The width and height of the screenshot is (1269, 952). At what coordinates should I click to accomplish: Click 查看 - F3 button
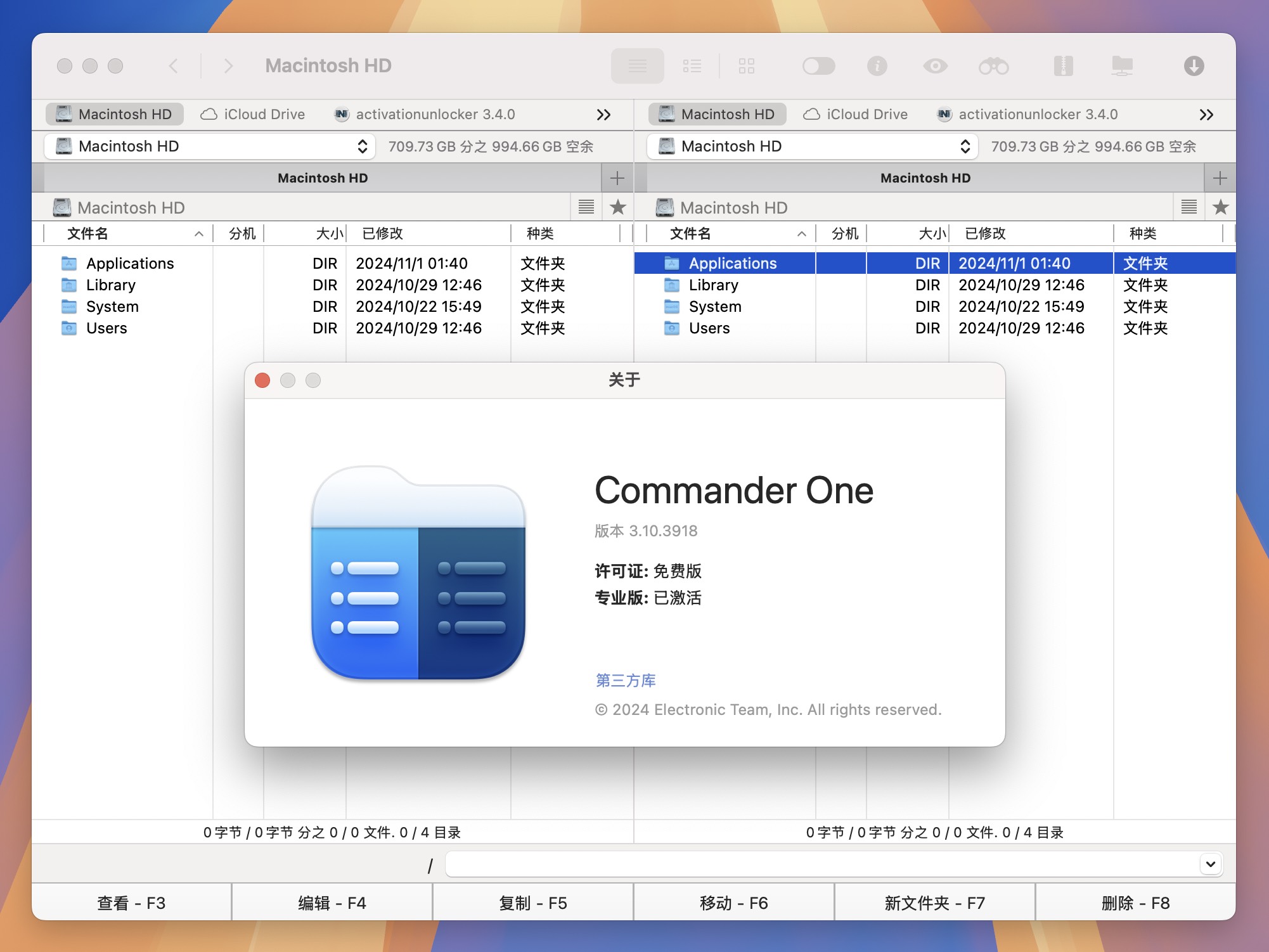132,903
